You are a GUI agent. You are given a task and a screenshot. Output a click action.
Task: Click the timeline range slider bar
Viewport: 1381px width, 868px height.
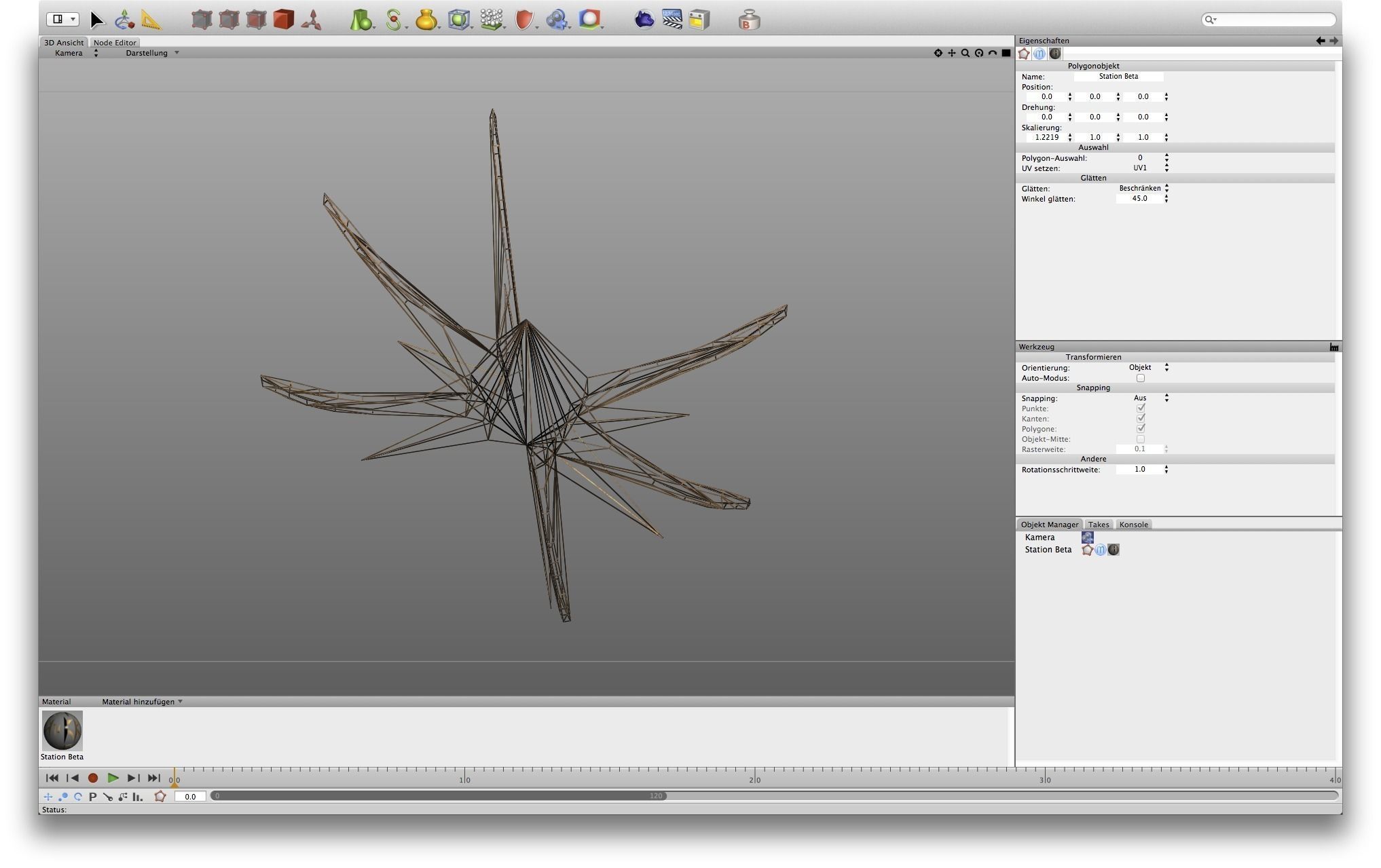pyautogui.click(x=438, y=796)
